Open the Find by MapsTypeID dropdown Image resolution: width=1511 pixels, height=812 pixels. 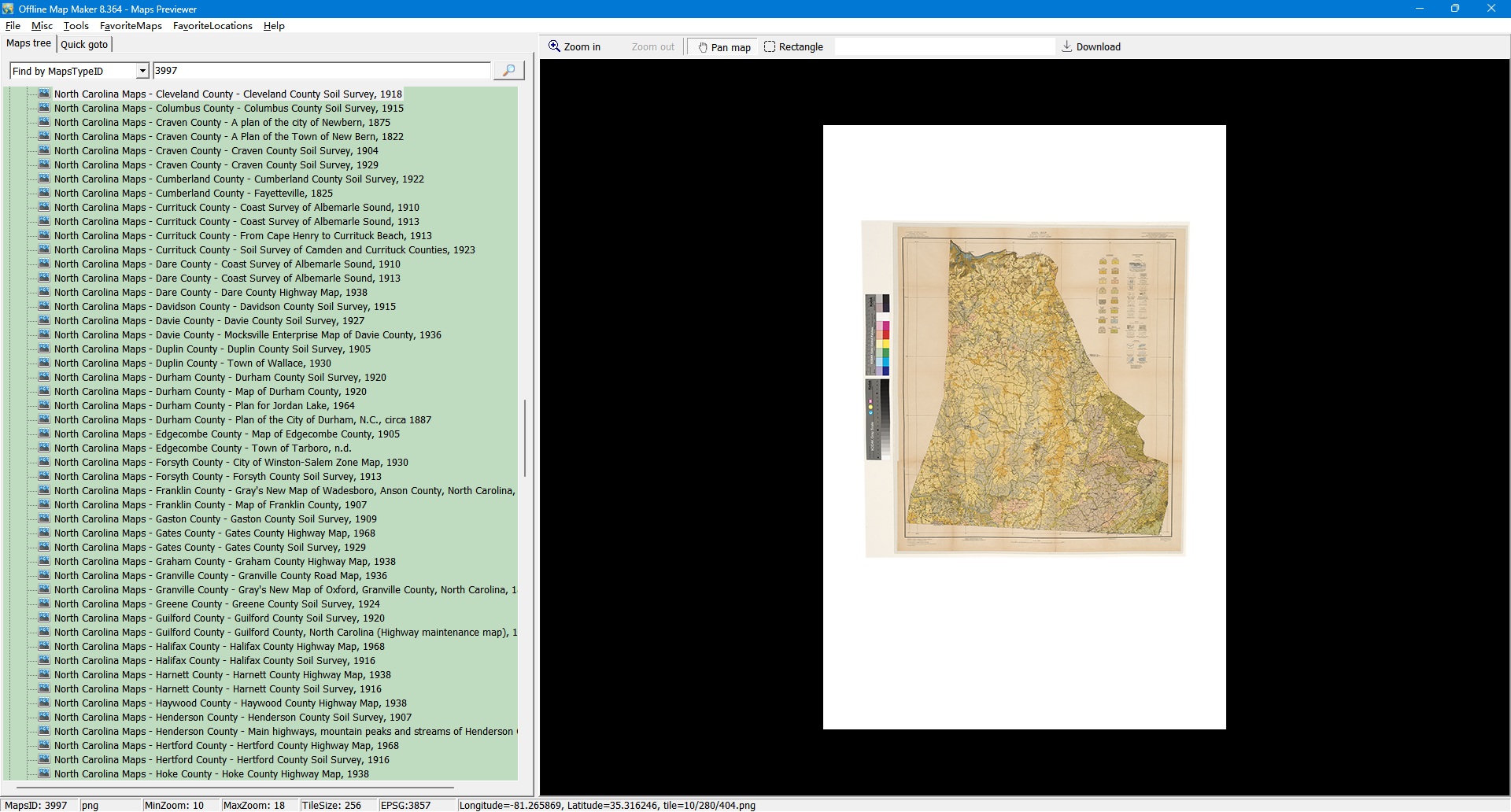tap(142, 72)
